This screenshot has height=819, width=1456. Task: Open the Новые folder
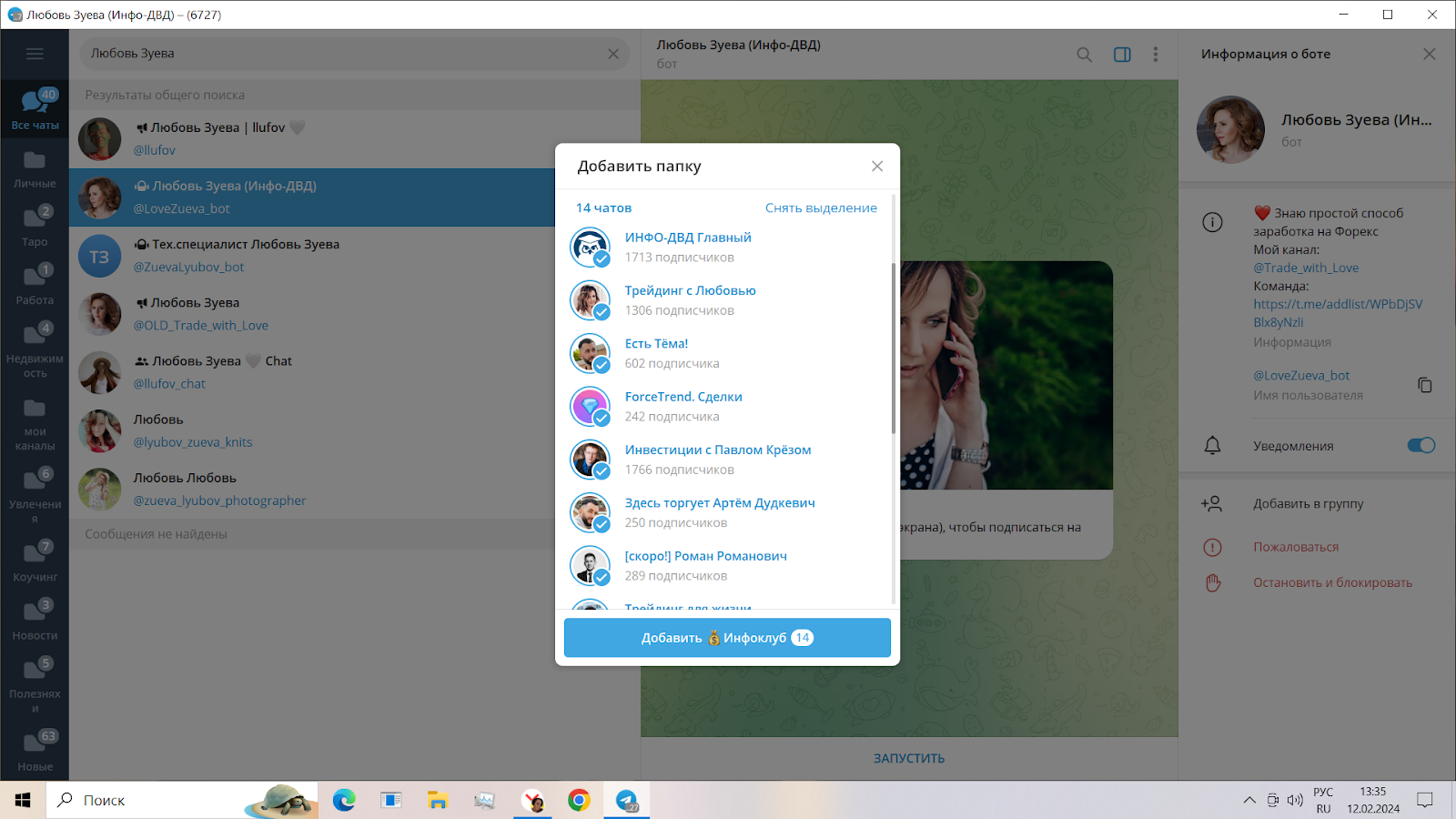(x=35, y=751)
